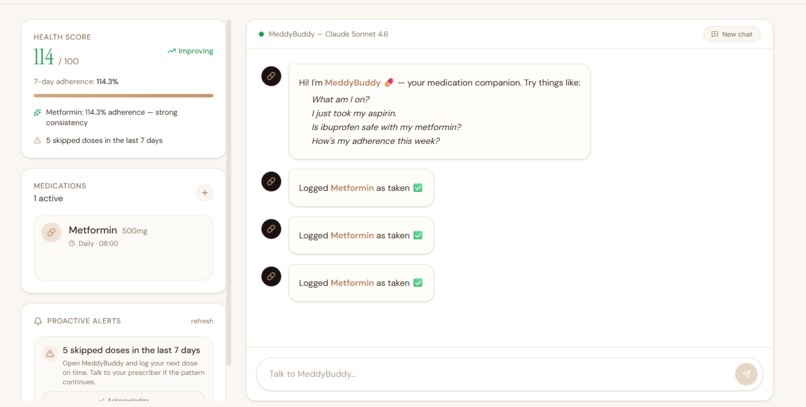Screen dimensions: 806x407
Task: Click warning icon beside 5 skipped doses alert card
Action: pyautogui.click(x=50, y=354)
